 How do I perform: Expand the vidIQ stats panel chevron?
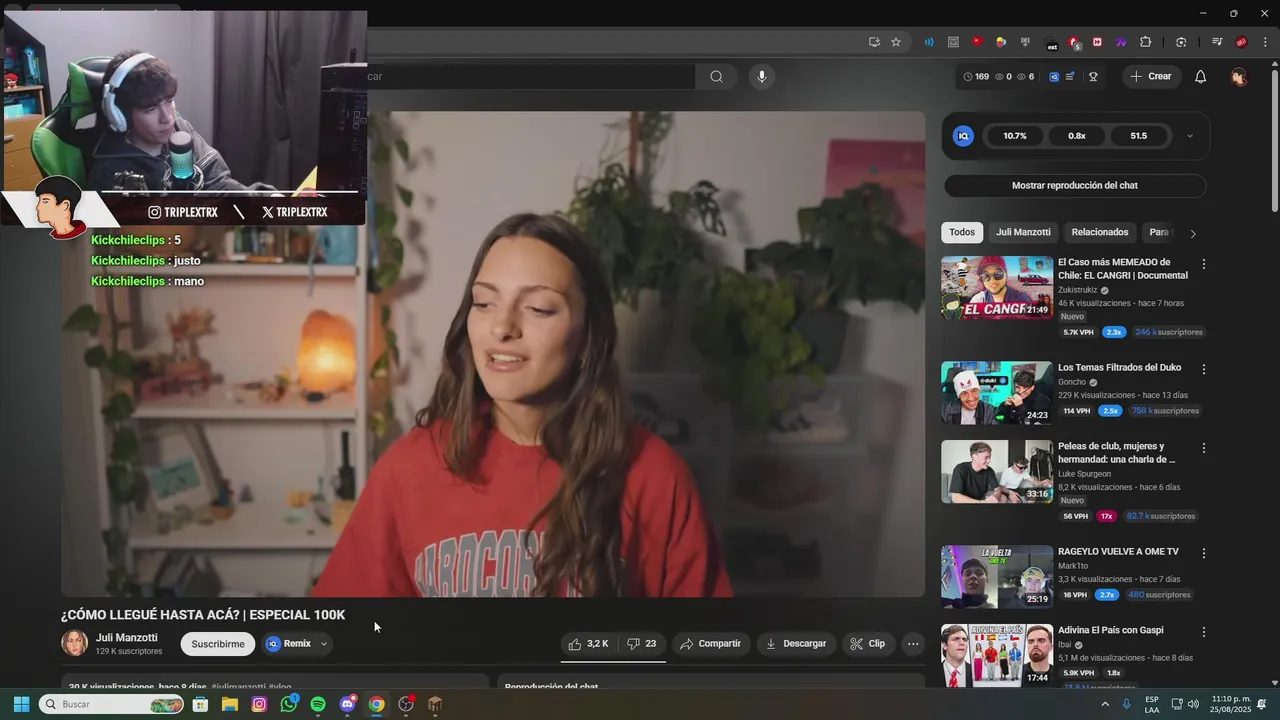(1190, 136)
